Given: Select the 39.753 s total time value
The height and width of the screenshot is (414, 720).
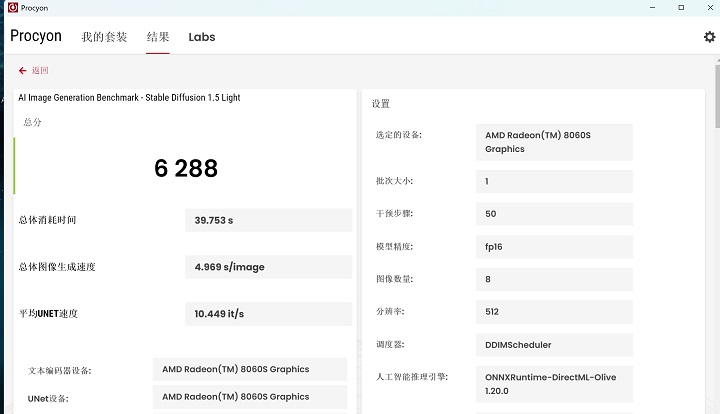Looking at the screenshot, I should (x=268, y=220).
